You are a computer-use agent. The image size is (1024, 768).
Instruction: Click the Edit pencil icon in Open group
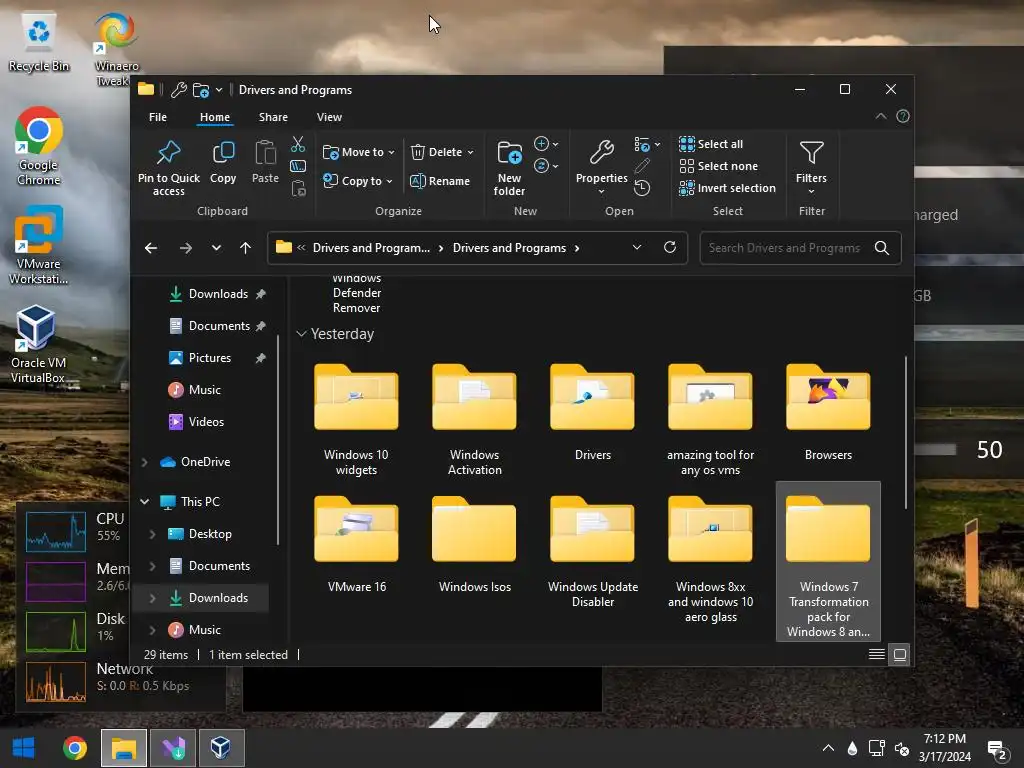[x=642, y=166]
